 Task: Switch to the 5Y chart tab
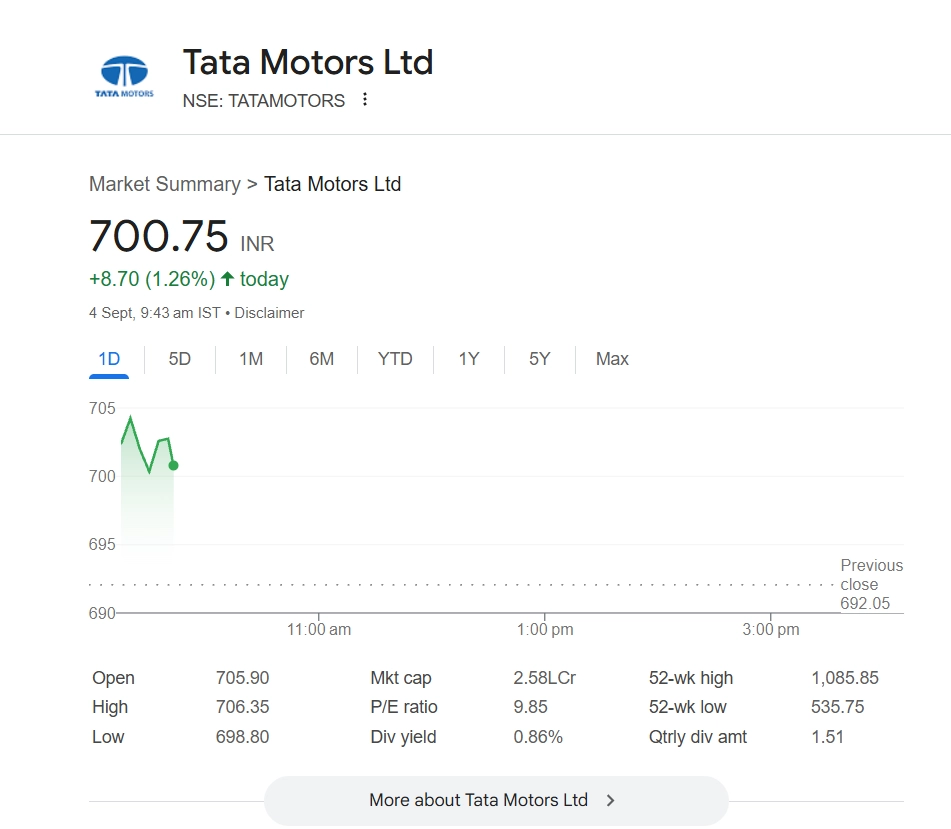point(540,359)
